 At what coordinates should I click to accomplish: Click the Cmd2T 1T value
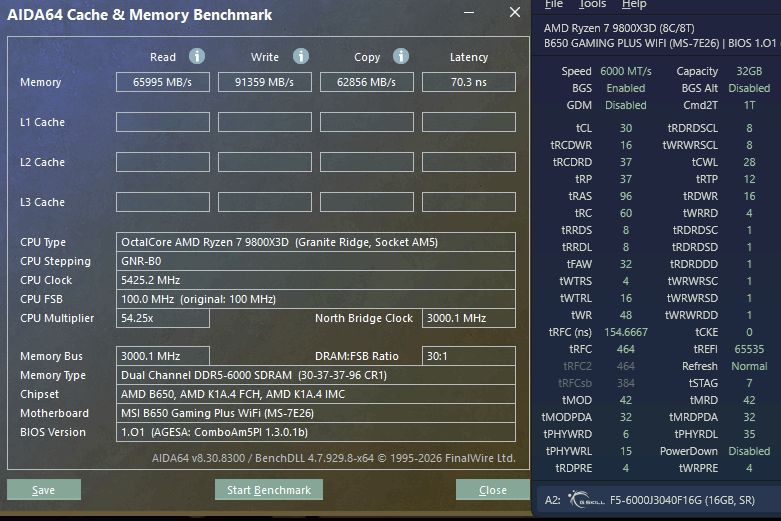pyautogui.click(x=749, y=105)
